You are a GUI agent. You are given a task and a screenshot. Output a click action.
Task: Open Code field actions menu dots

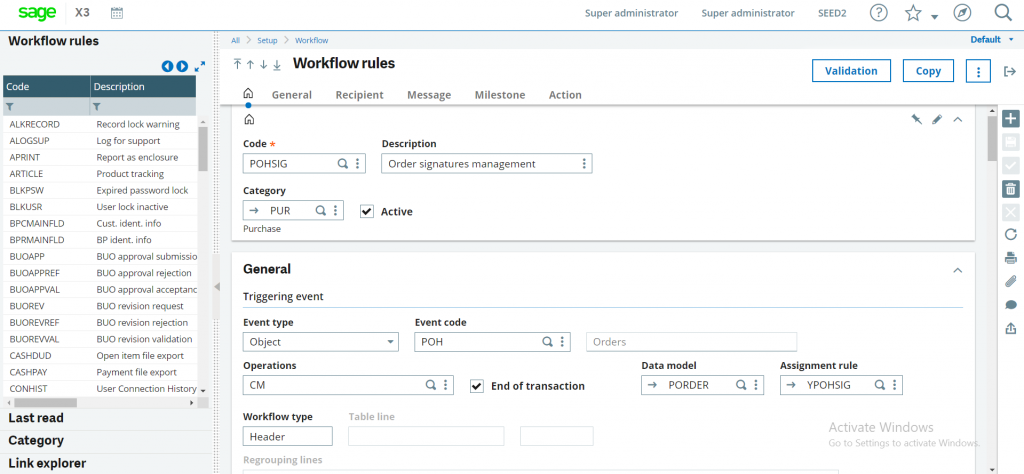tap(357, 164)
